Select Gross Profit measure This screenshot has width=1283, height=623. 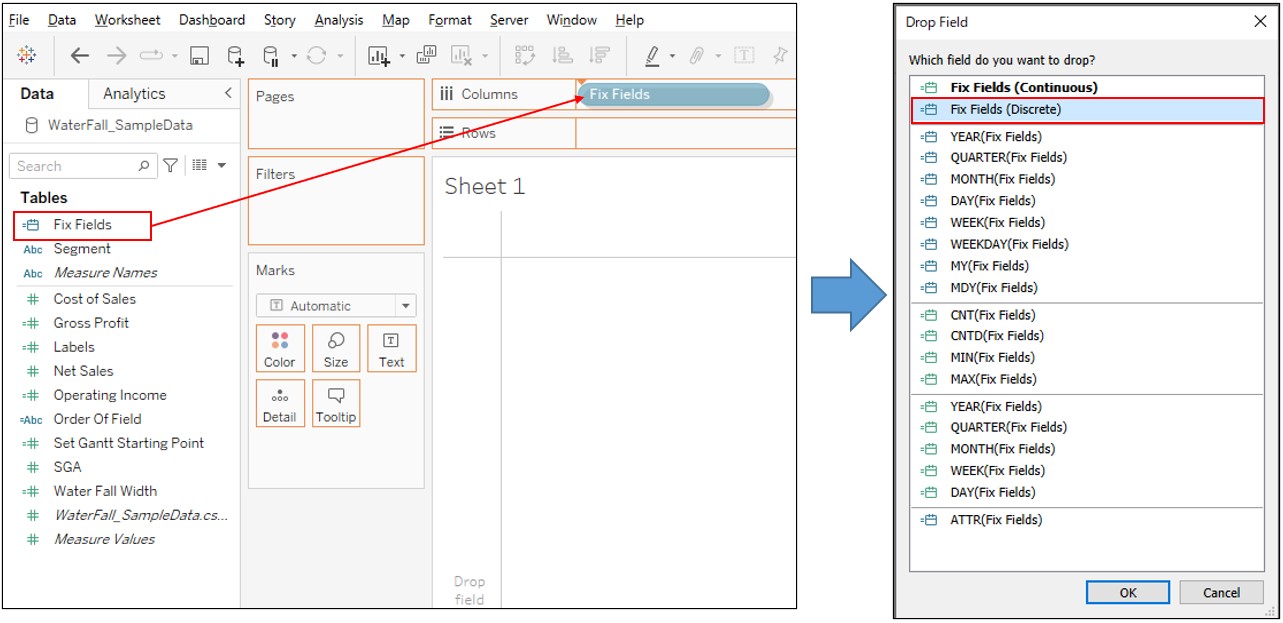91,322
